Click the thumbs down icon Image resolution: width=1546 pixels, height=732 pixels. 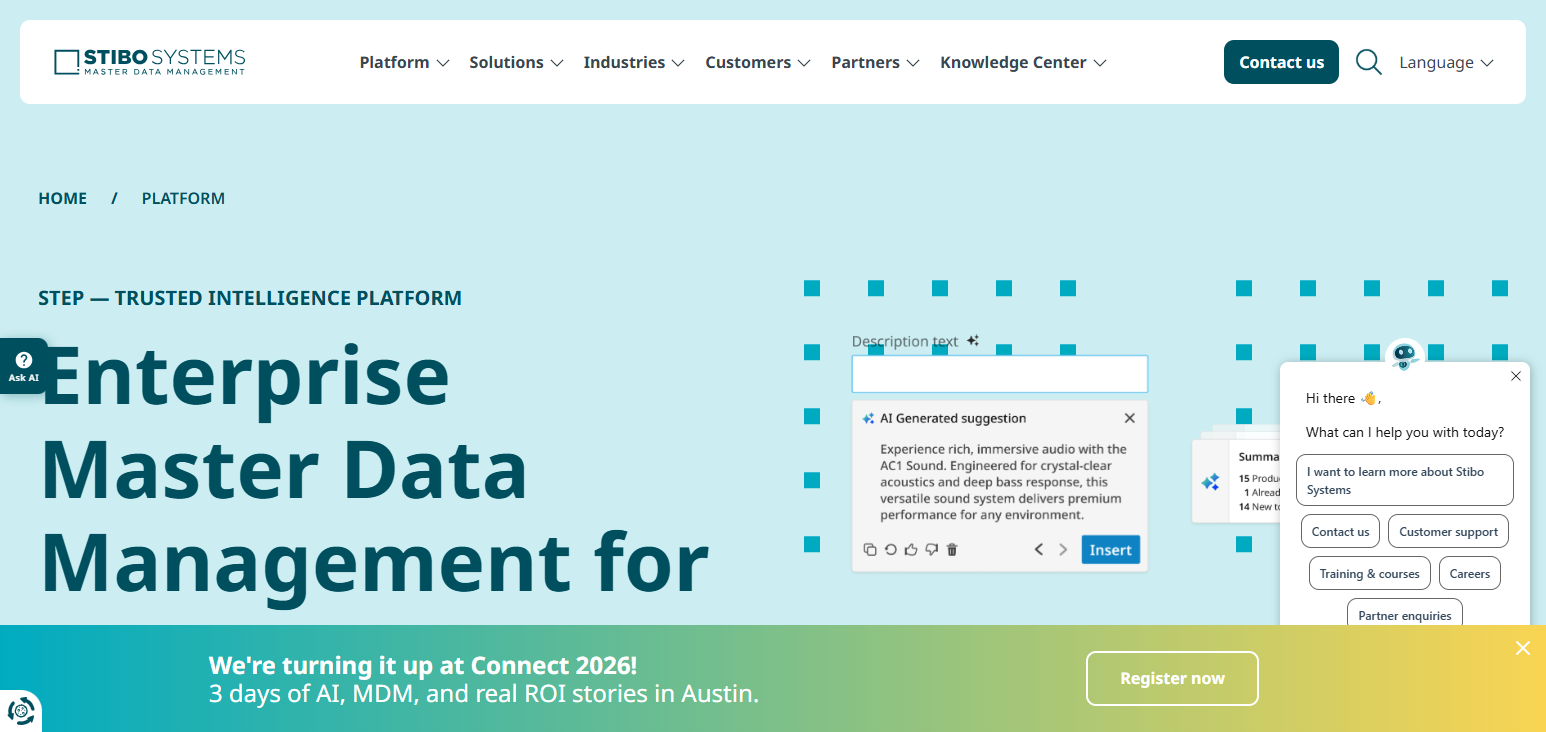point(931,549)
